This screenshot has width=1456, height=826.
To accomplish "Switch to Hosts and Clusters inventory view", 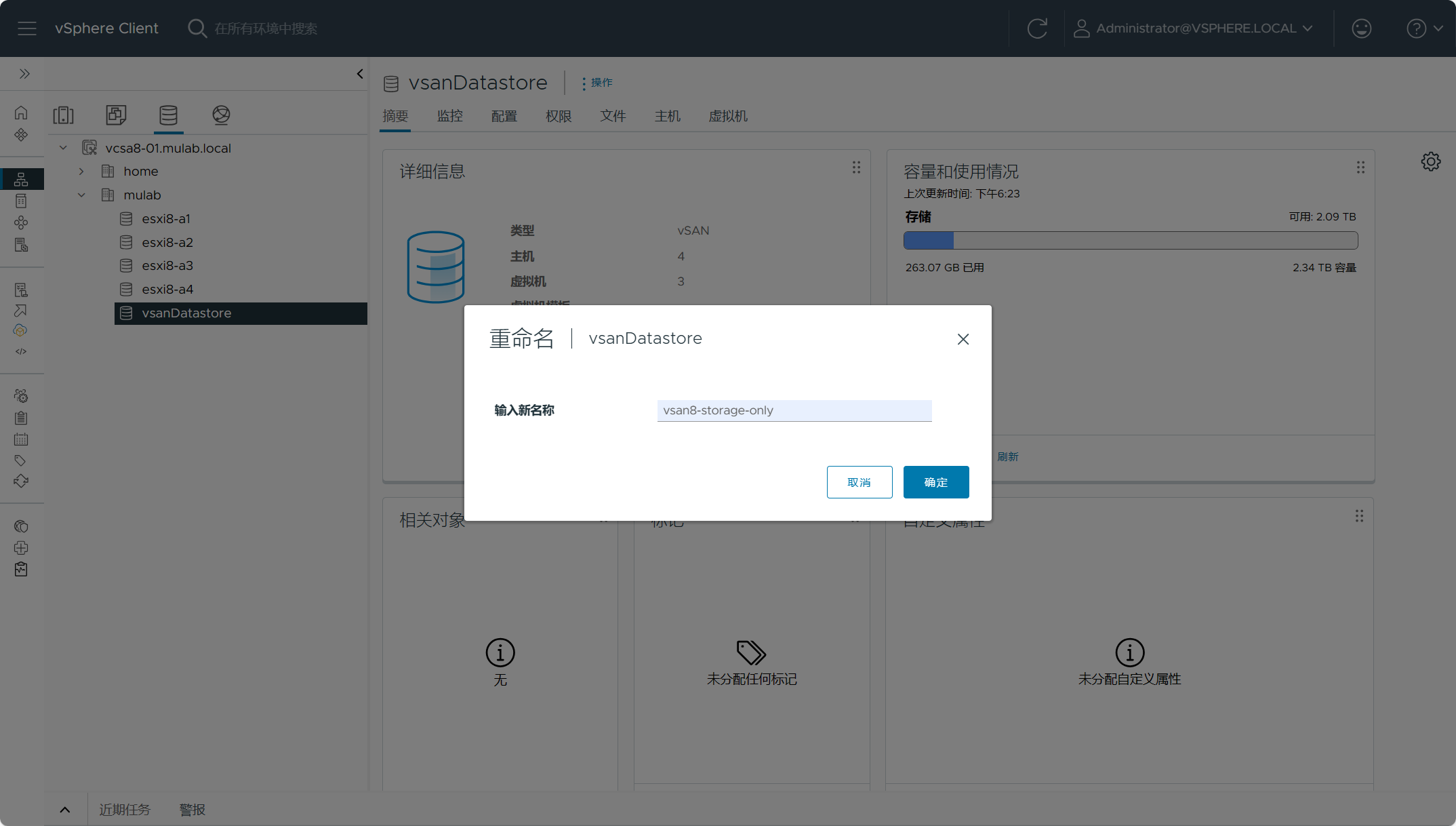I will pos(63,115).
